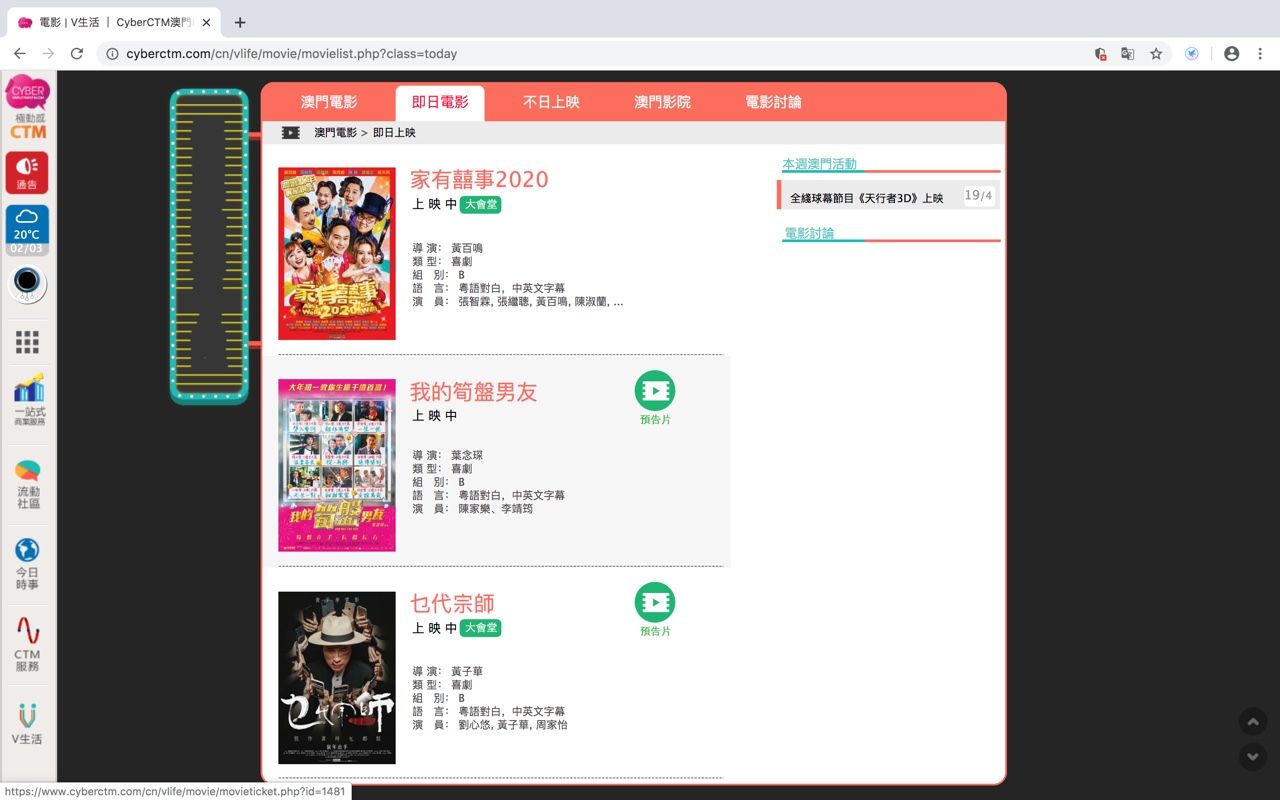1280x800 pixels.
Task: Click the Cyber CTM logo in sidebar
Action: point(27,108)
